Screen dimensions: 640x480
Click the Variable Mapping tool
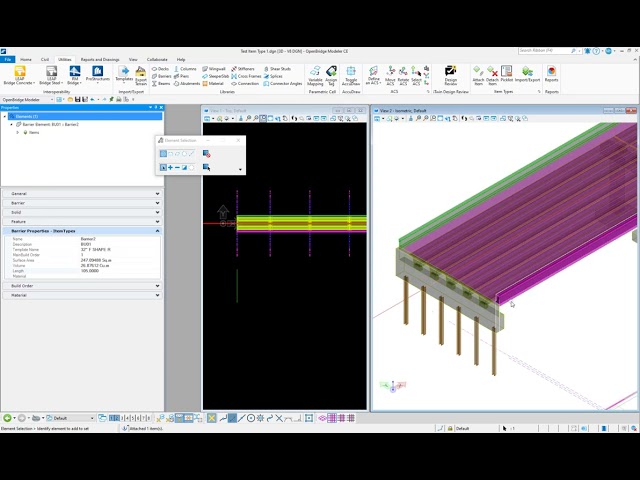click(x=315, y=76)
